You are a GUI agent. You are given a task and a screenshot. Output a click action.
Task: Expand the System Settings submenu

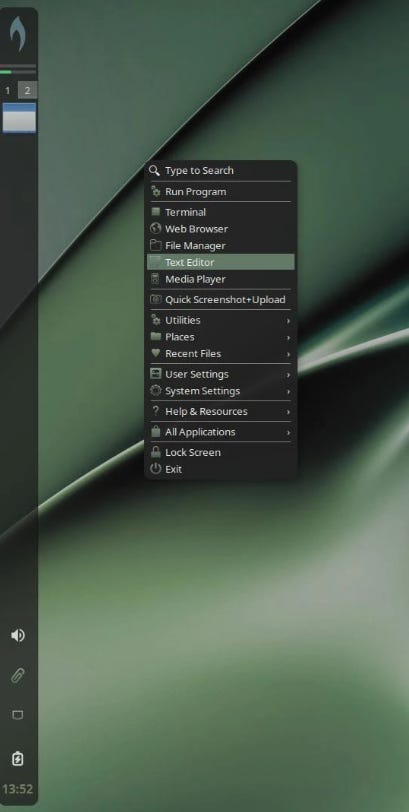point(221,390)
